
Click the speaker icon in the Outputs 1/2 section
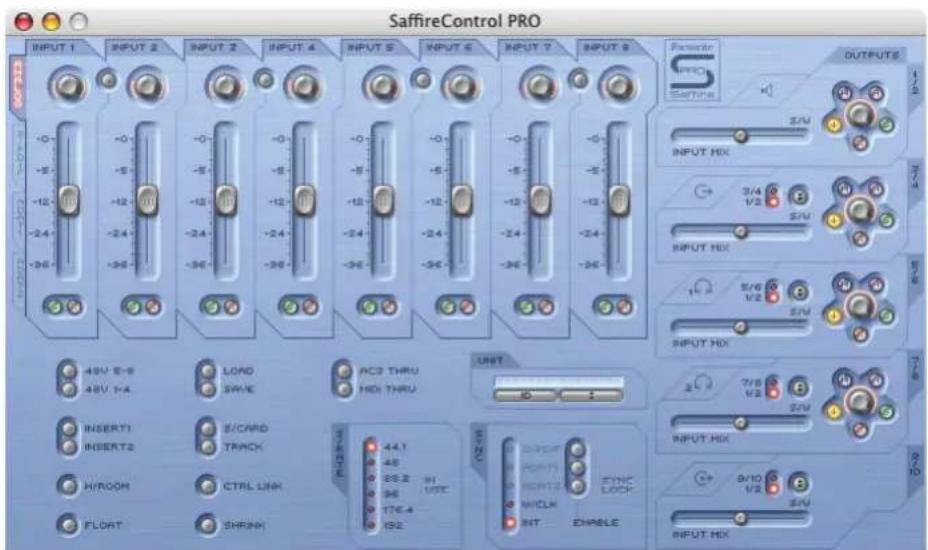tap(767, 91)
